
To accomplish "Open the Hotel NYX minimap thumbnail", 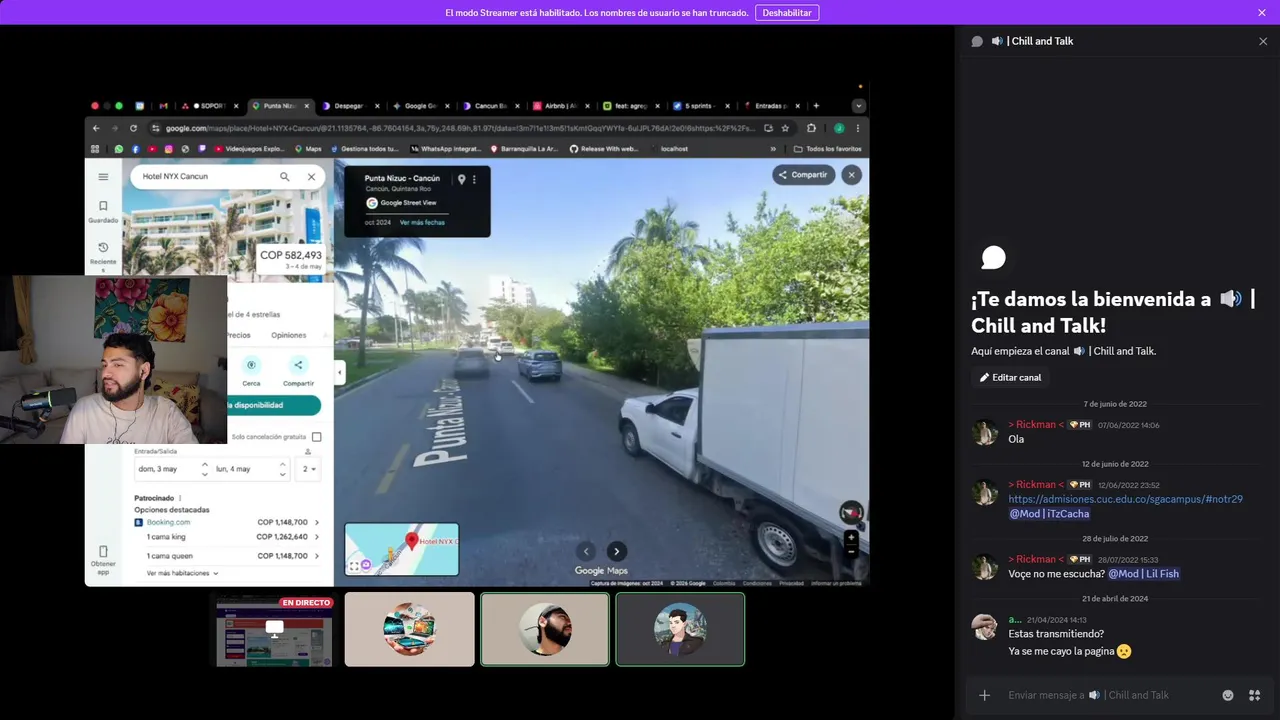I will (x=402, y=549).
